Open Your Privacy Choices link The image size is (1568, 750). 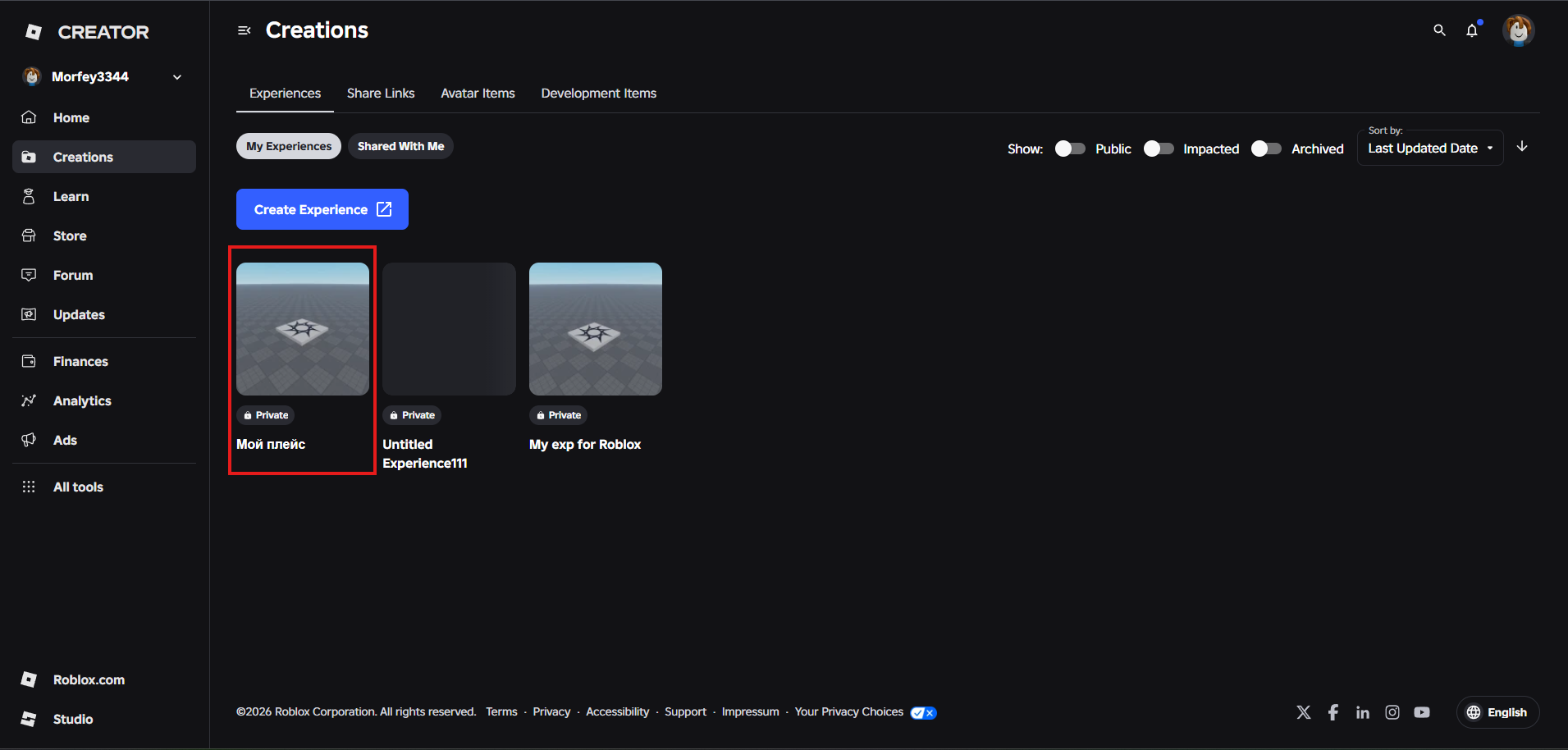click(848, 711)
